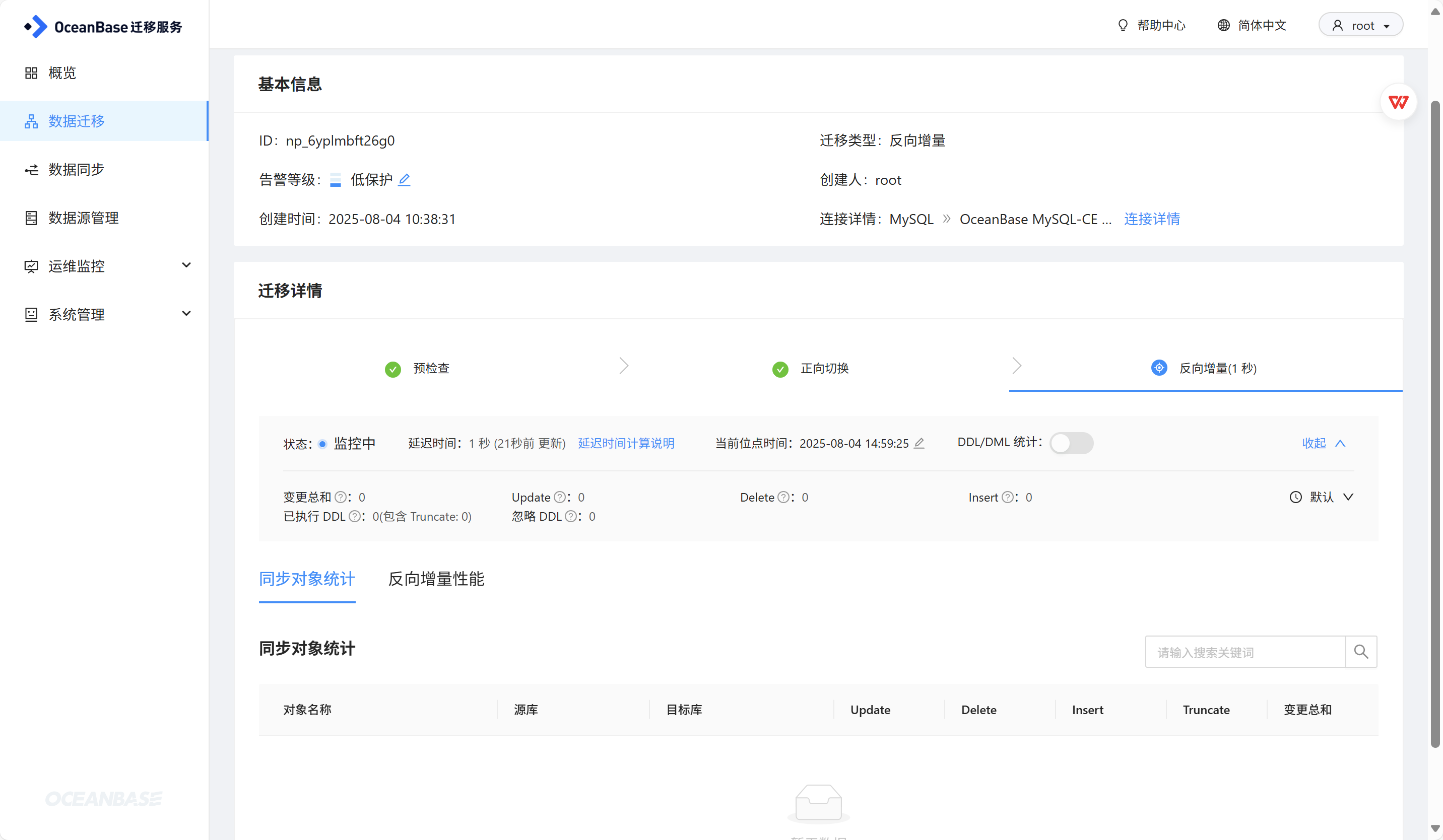Image resolution: width=1443 pixels, height=840 pixels.
Task: Open 延迟时间计算说明 link
Action: pos(626,444)
